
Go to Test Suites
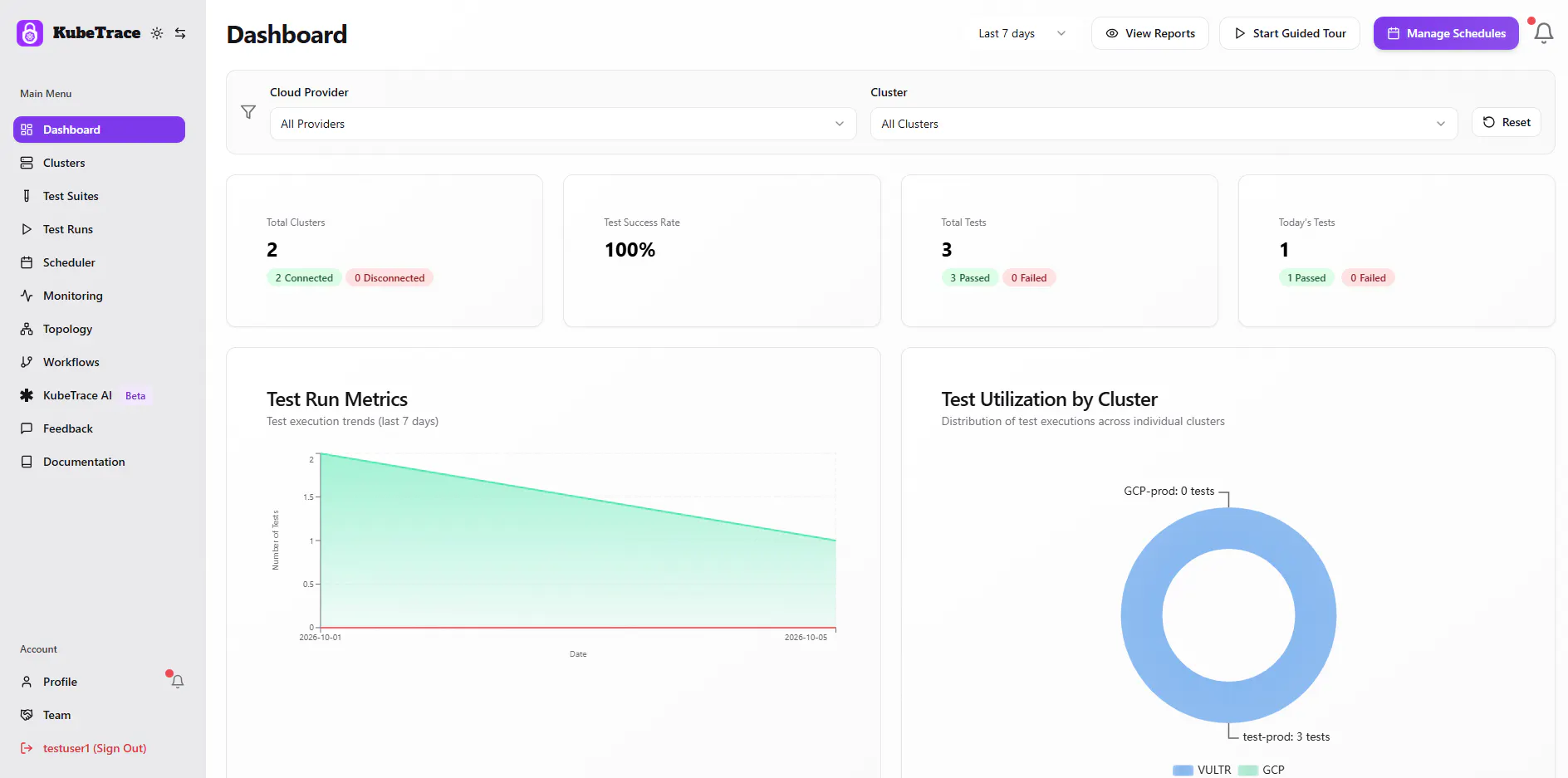click(99, 196)
